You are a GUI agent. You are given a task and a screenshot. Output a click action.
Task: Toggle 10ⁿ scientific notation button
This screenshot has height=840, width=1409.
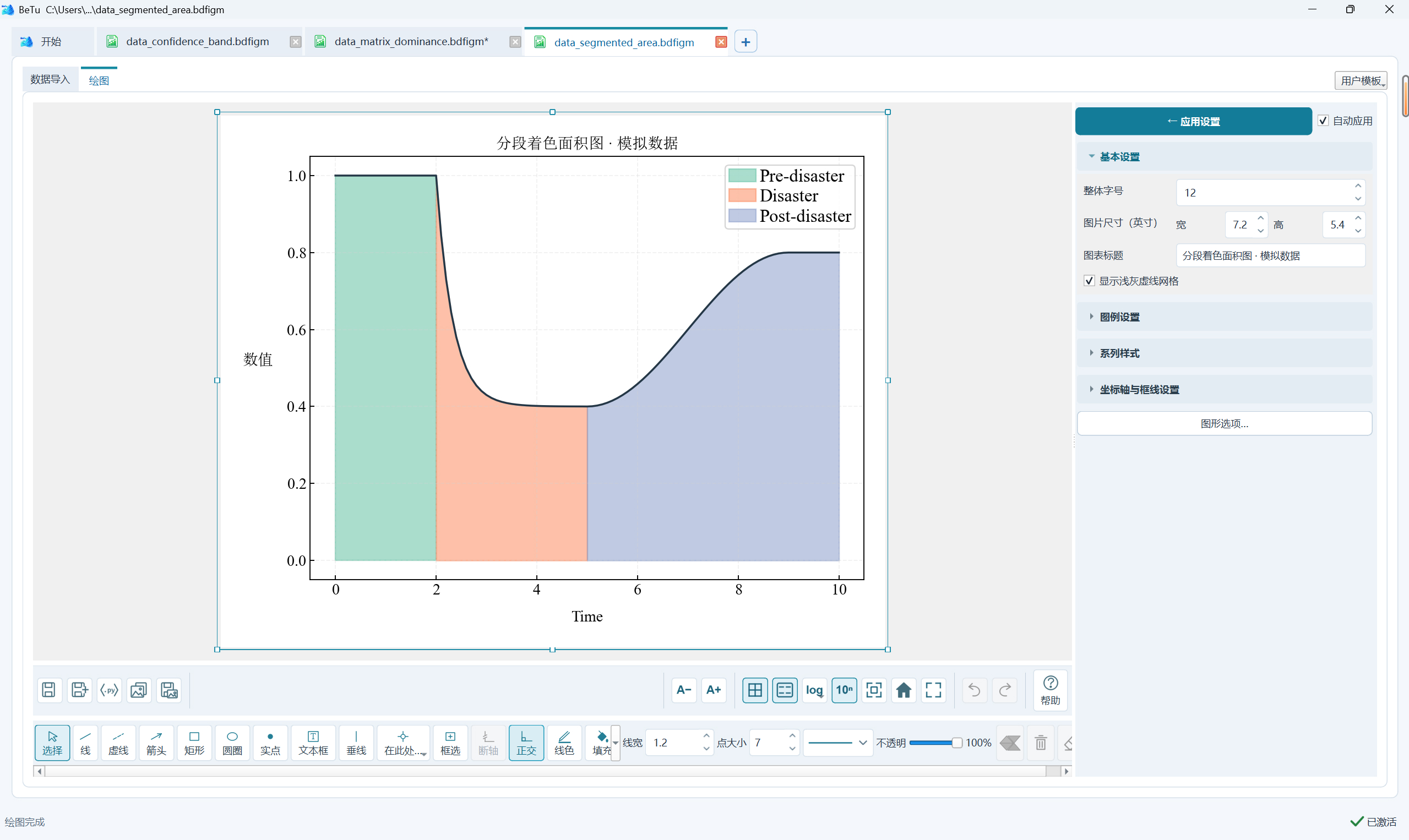pos(844,690)
